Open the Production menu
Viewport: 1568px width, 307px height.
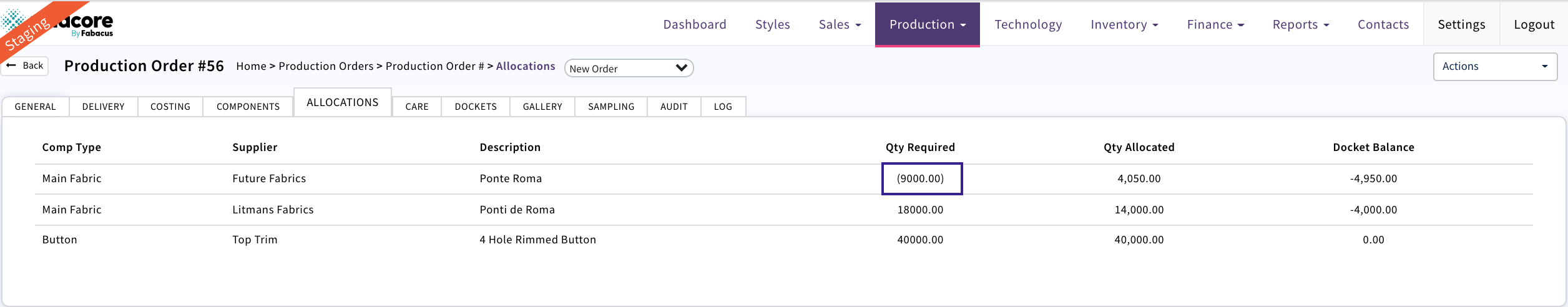[x=927, y=24]
